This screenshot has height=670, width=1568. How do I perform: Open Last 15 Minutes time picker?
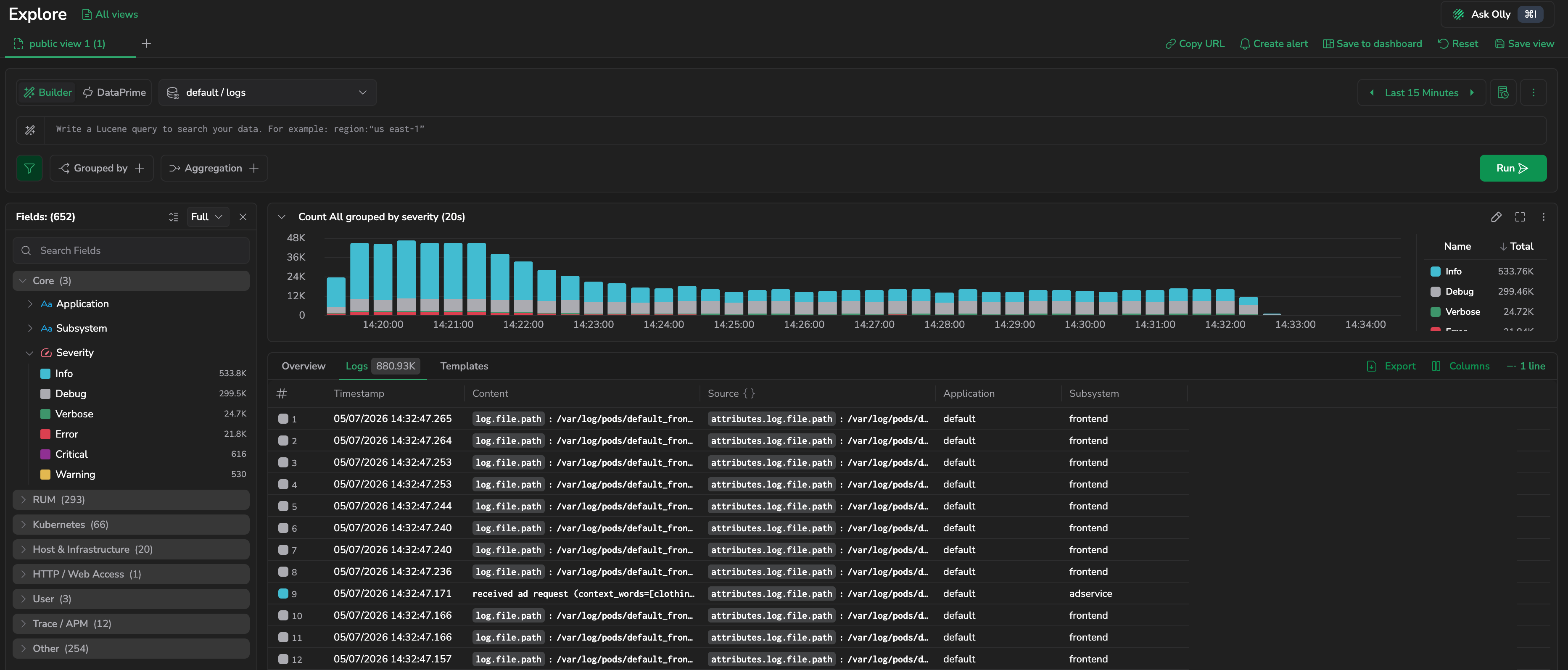tap(1421, 92)
